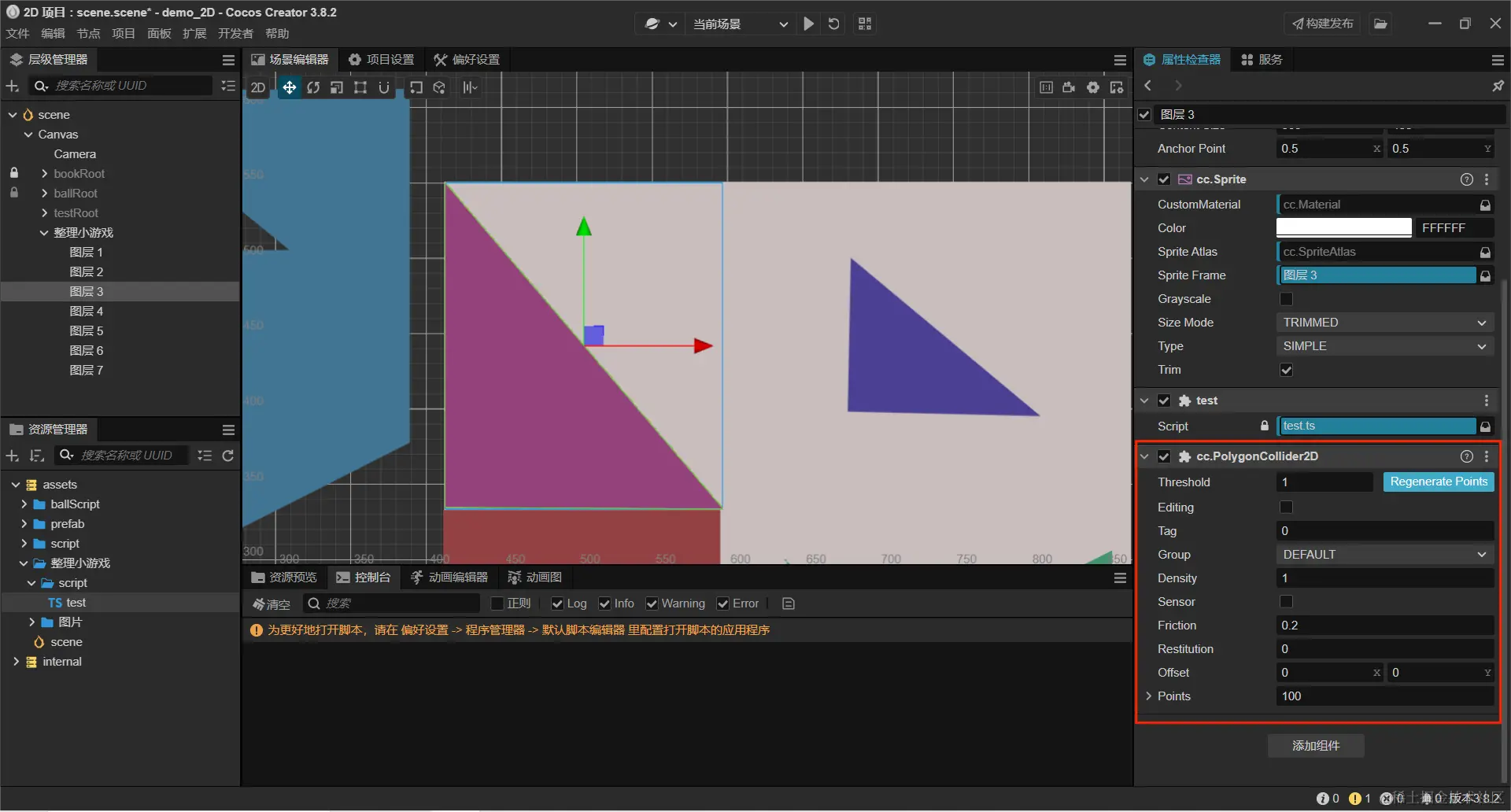Go back in inspector history
Screen dimensions: 1511x812
(x=1148, y=85)
